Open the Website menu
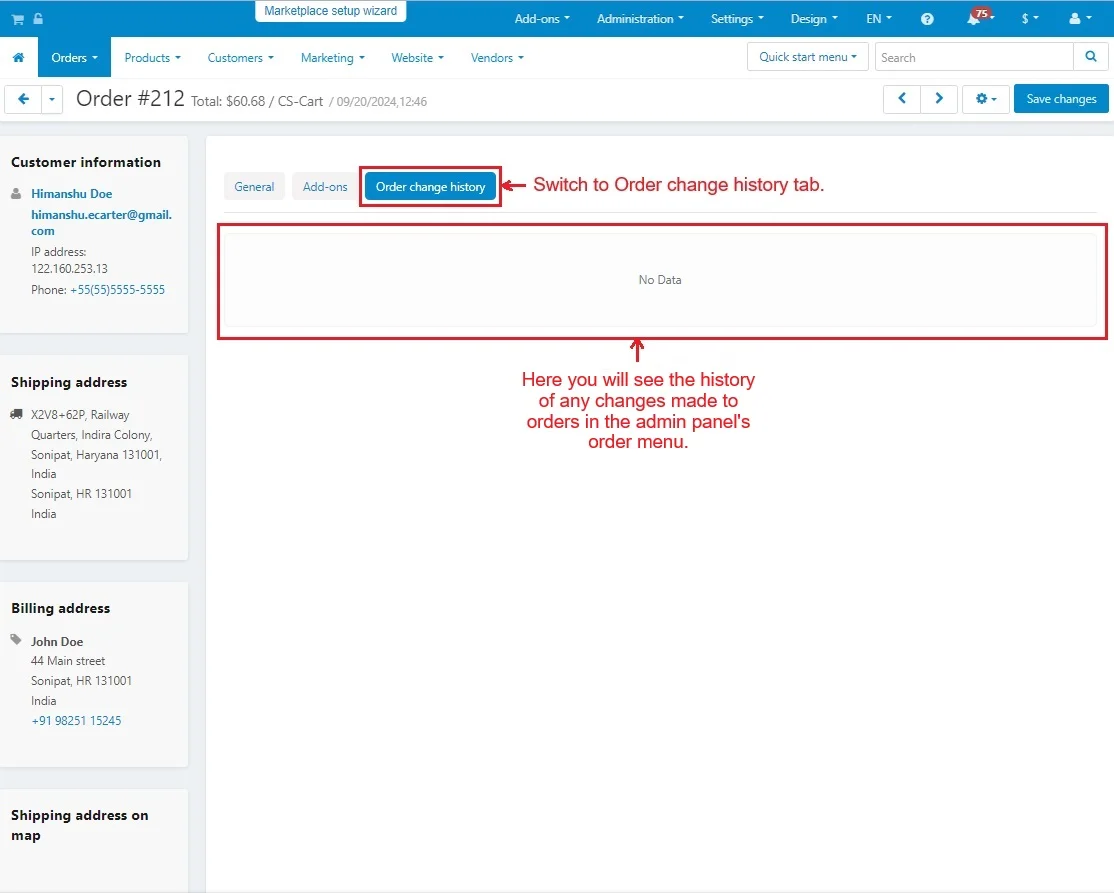This screenshot has width=1114, height=893. point(417,58)
